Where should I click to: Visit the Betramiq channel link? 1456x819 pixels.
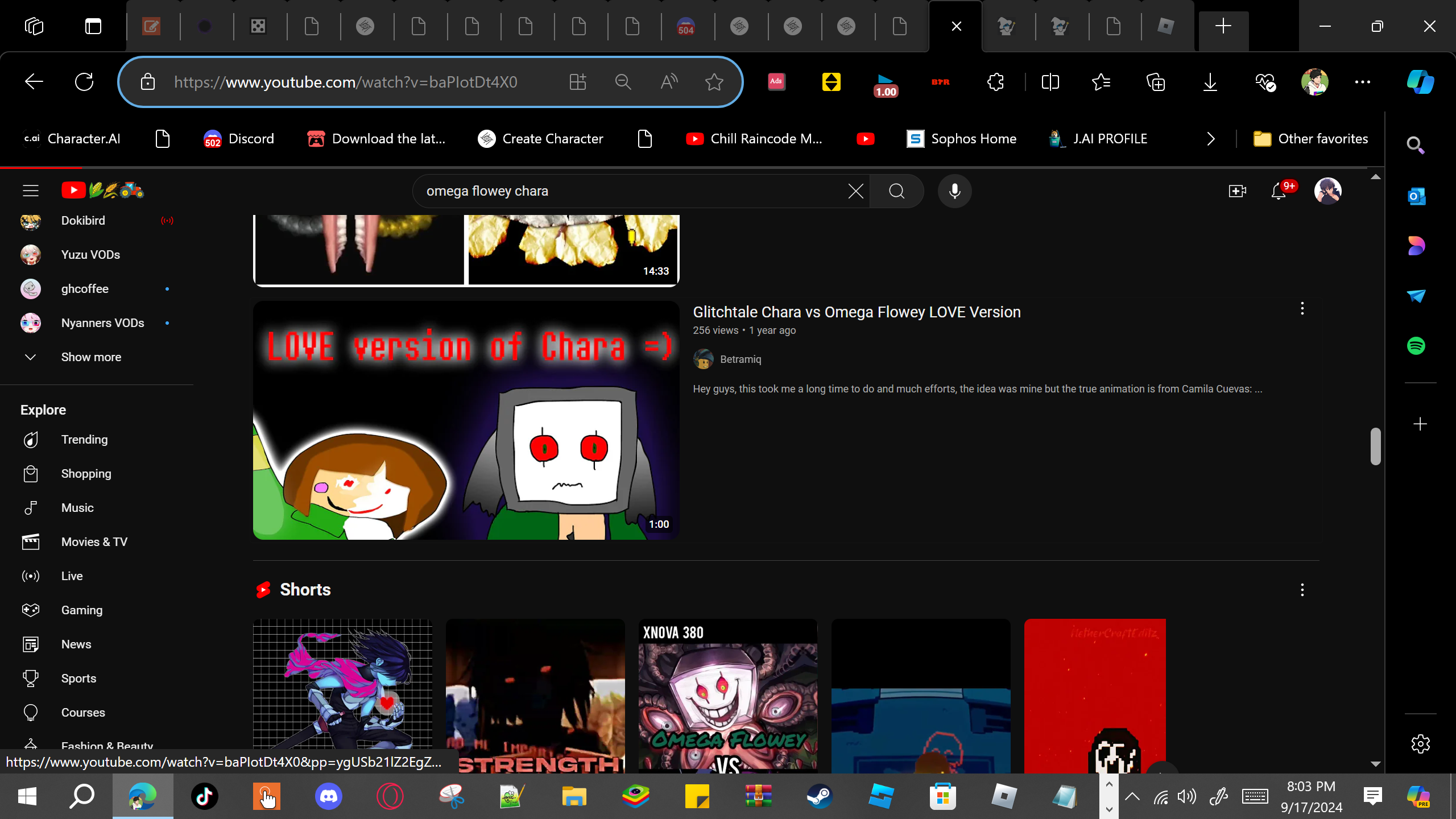tap(740, 359)
